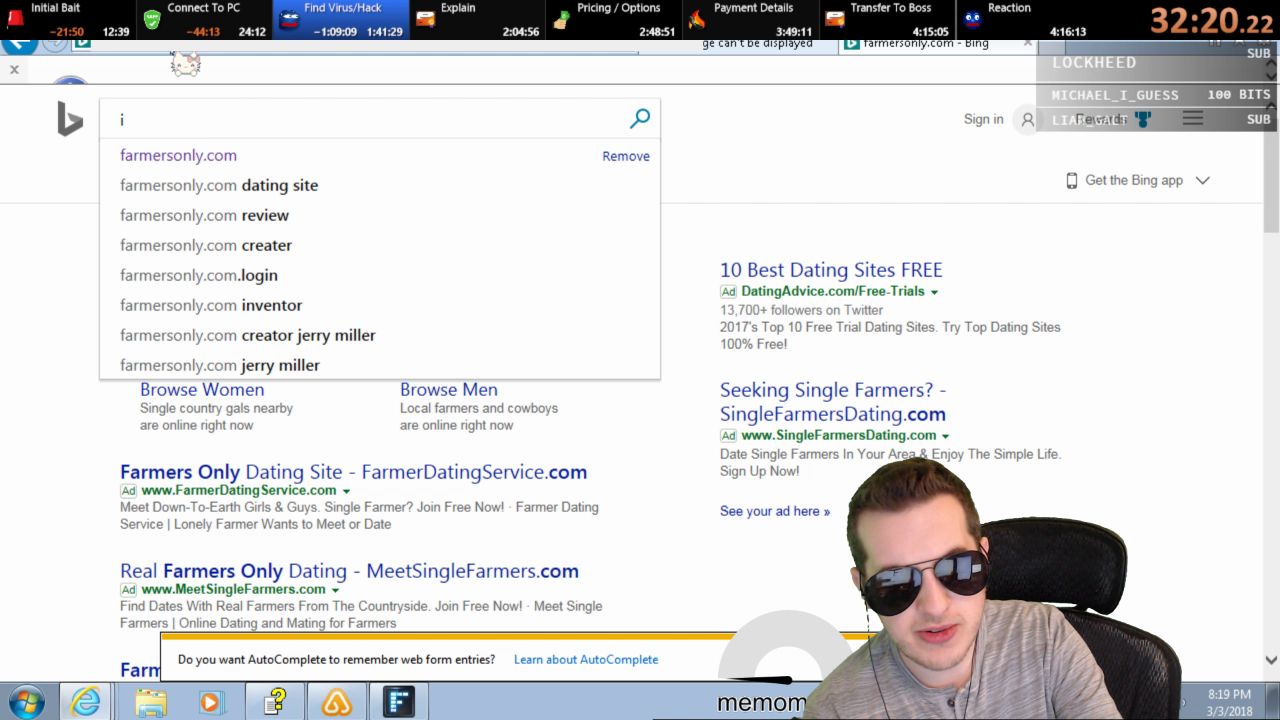
Task: Open dropdown arrow next to www.MeetSingleFarmers.com
Action: (x=335, y=590)
